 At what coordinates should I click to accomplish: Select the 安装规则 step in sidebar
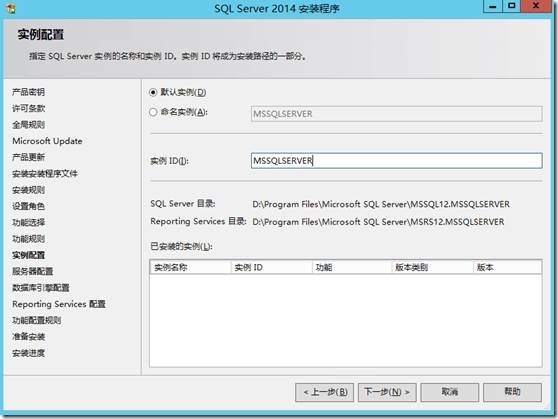[28, 190]
